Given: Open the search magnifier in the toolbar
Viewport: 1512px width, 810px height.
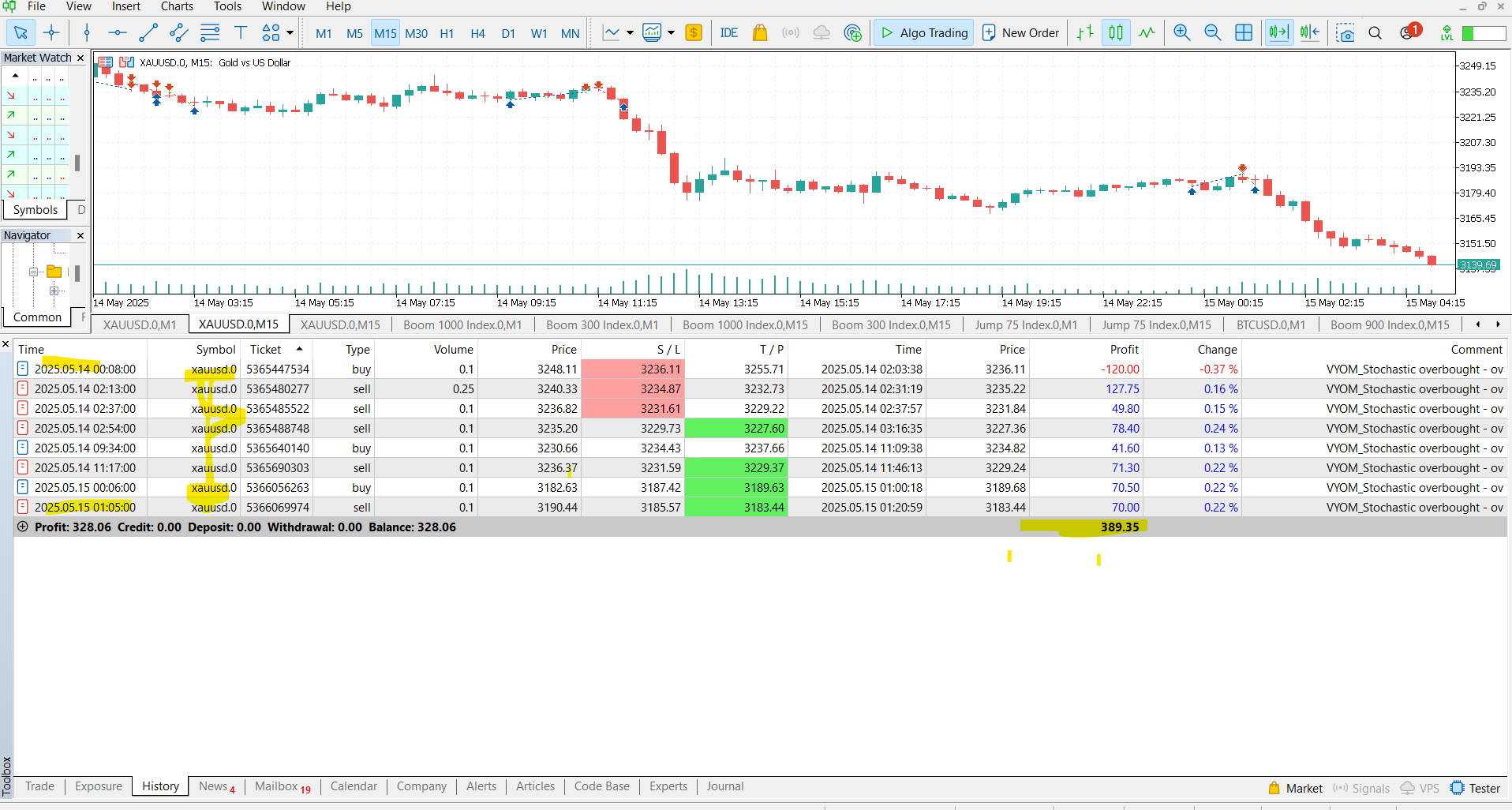Looking at the screenshot, I should (x=1375, y=33).
